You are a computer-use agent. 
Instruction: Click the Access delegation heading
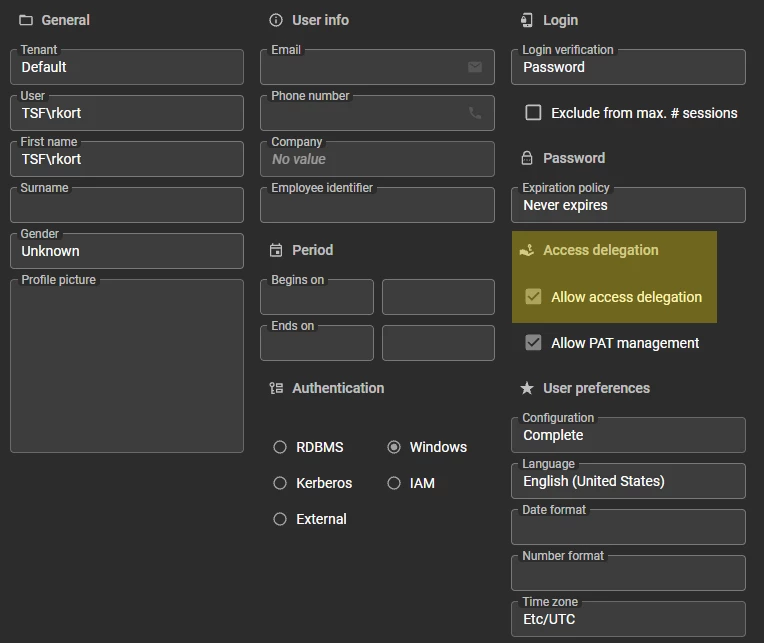(x=600, y=250)
